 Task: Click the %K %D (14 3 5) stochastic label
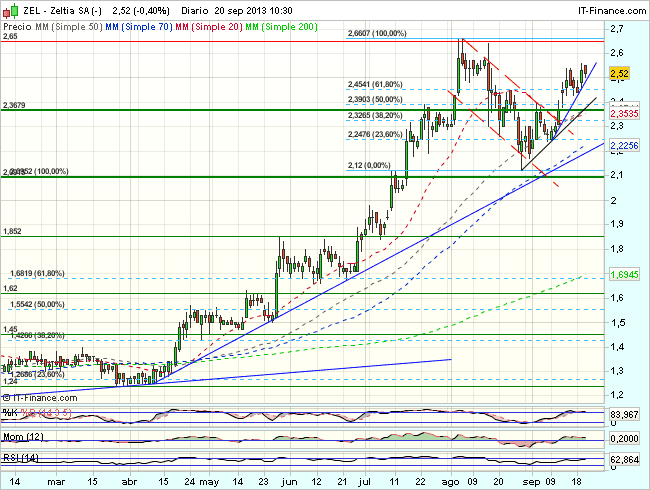click(37, 413)
